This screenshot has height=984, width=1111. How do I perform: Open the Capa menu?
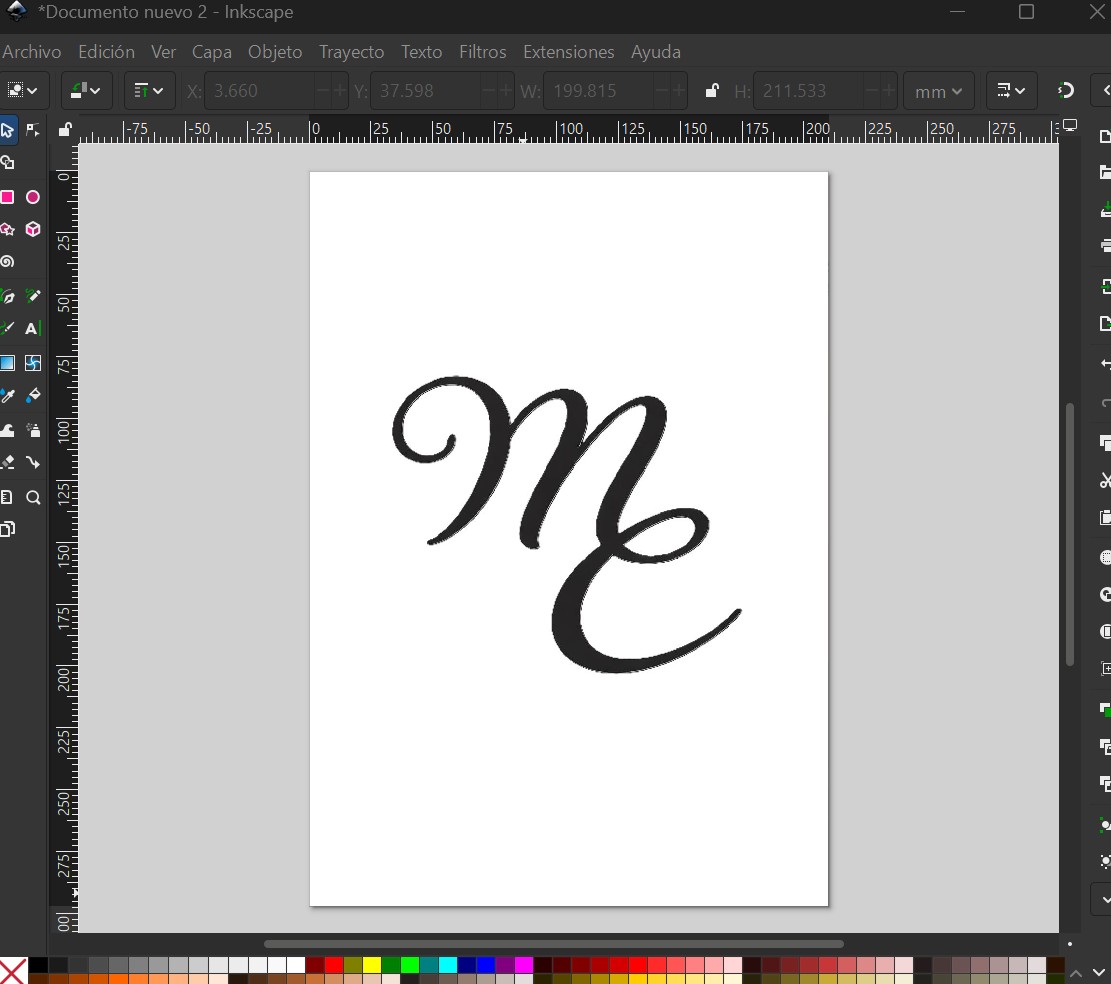(x=211, y=52)
